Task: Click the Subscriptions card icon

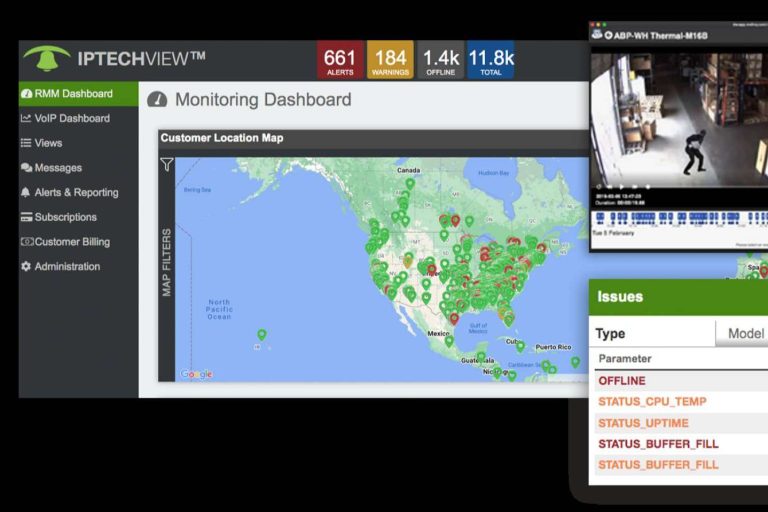Action: click(x=26, y=217)
